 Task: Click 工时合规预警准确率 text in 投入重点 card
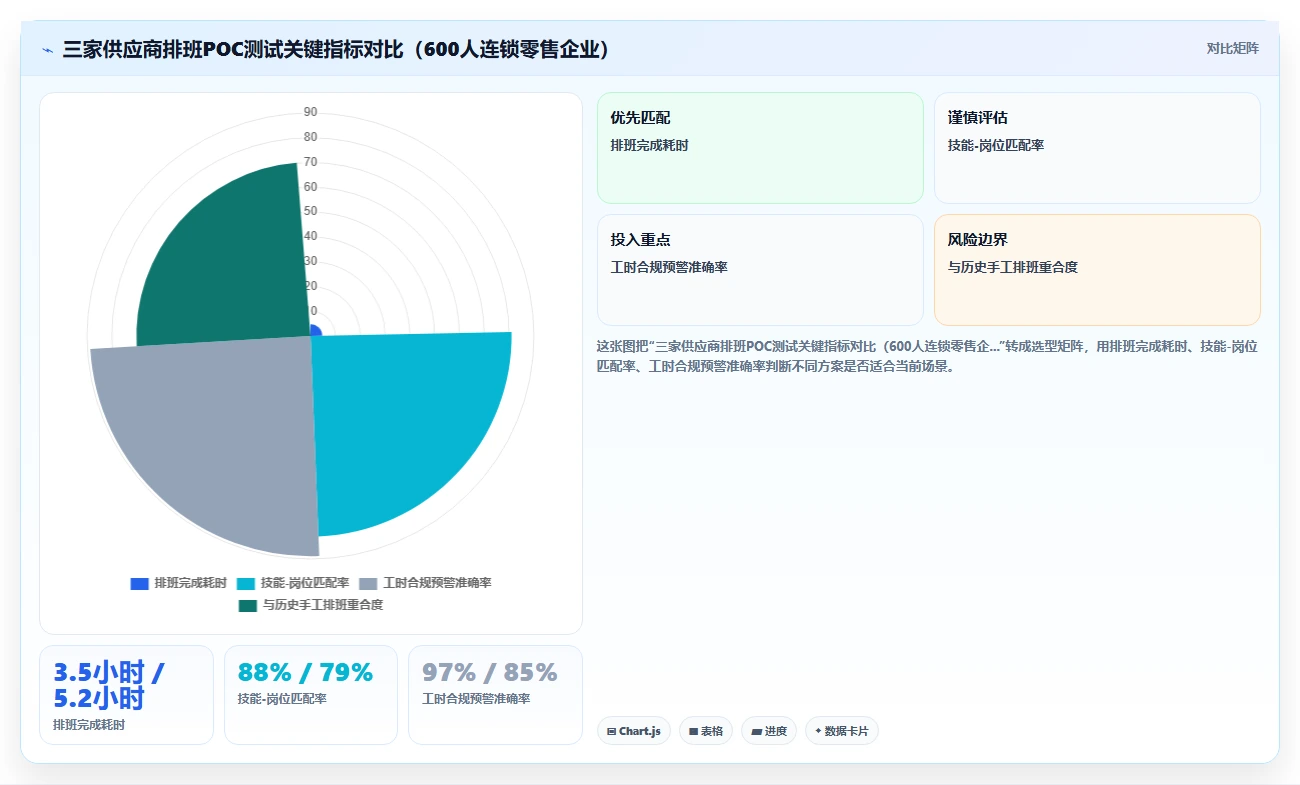tap(669, 268)
